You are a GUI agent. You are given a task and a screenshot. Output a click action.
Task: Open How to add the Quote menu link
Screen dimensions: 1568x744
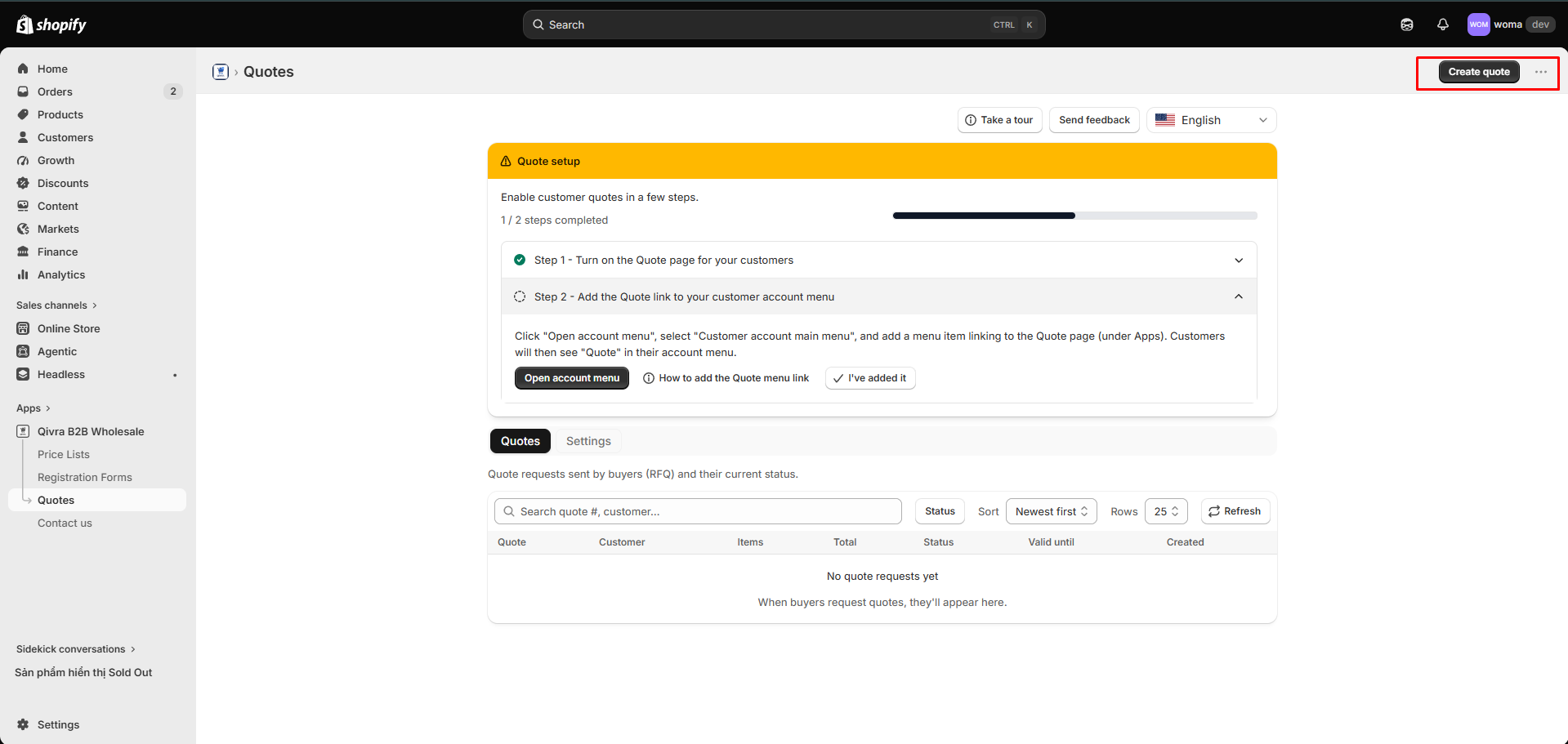pyautogui.click(x=726, y=378)
